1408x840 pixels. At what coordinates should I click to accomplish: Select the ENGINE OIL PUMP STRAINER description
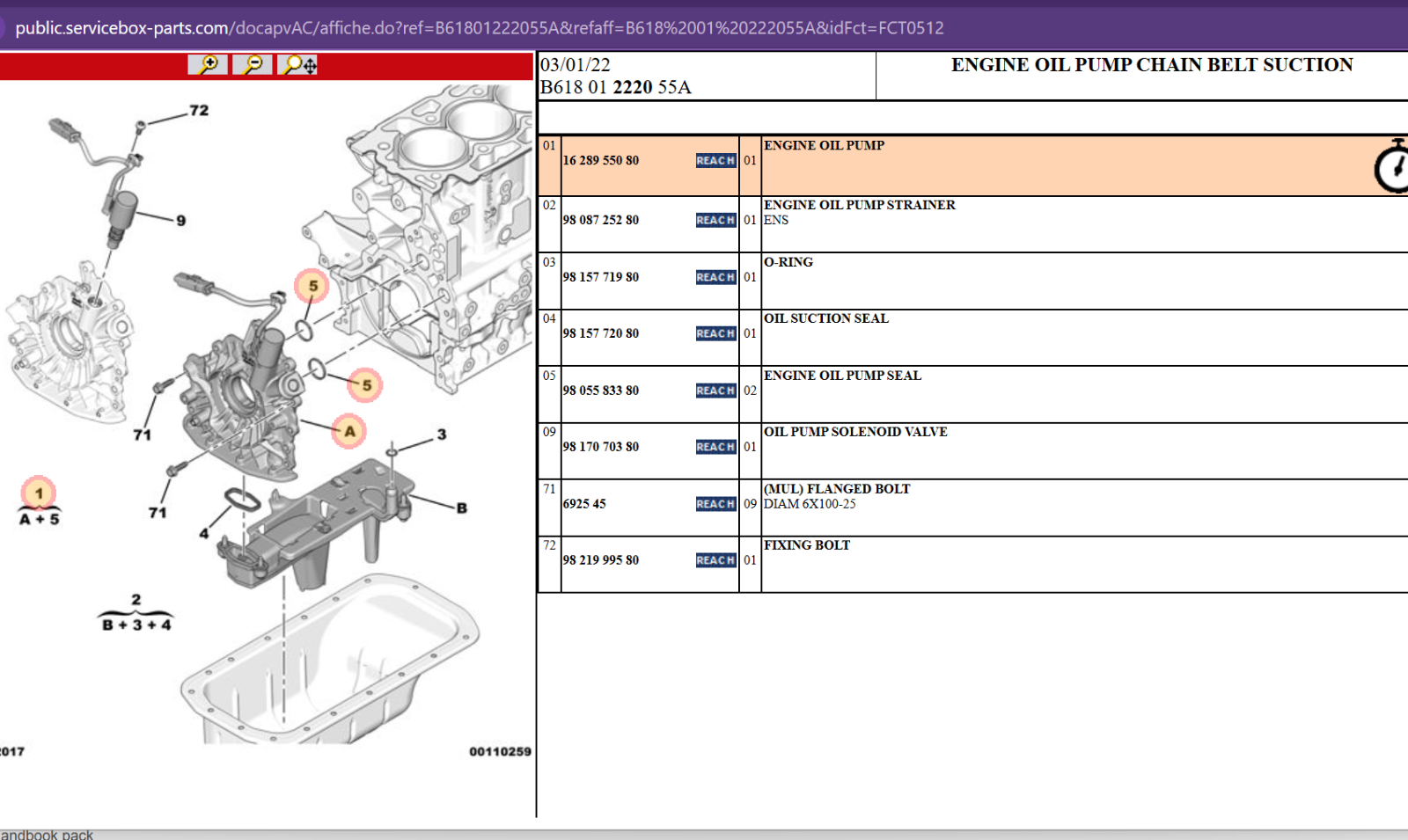point(859,205)
